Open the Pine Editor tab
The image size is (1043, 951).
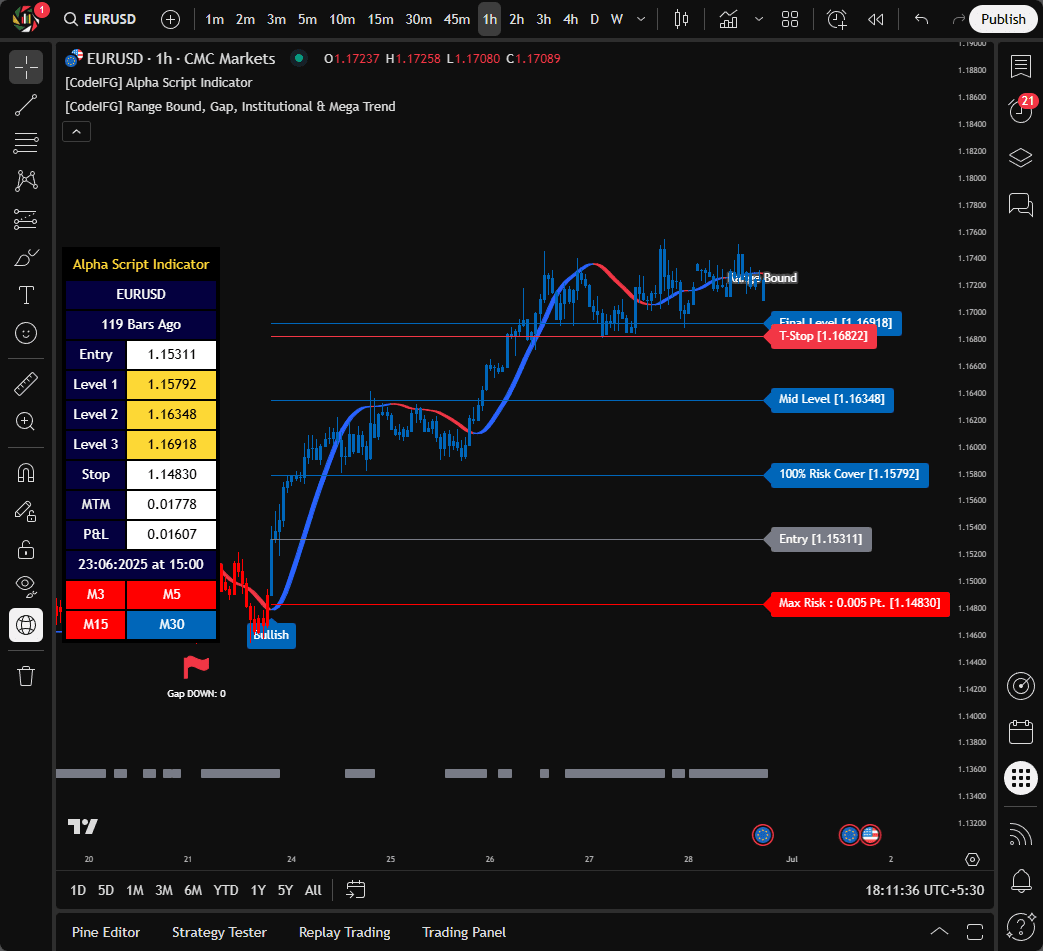(x=106, y=932)
